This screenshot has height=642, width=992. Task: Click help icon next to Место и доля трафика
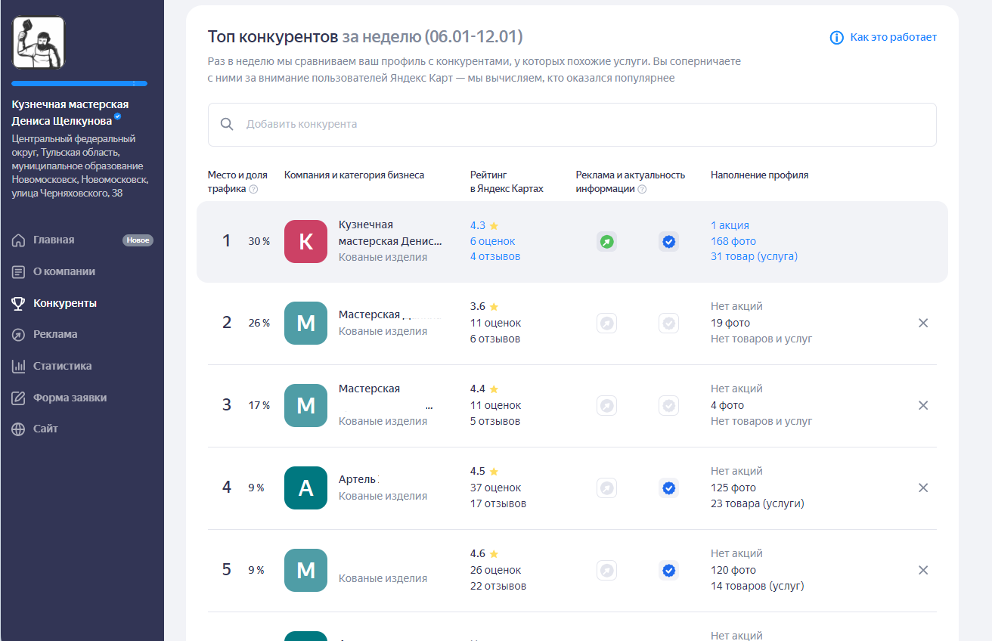(x=254, y=189)
